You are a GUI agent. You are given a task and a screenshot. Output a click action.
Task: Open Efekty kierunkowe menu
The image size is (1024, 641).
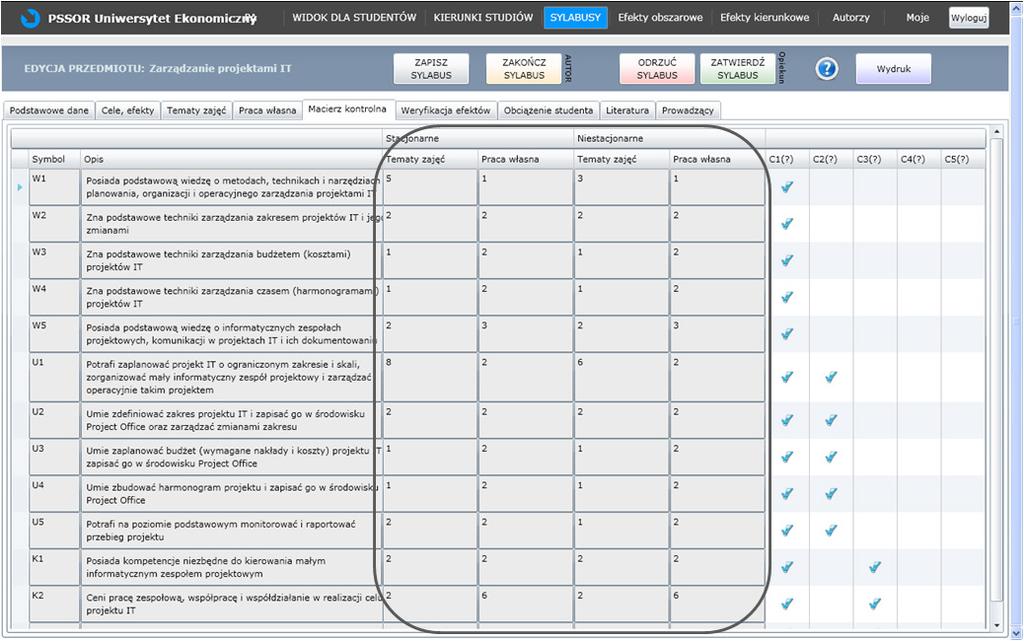764,18
